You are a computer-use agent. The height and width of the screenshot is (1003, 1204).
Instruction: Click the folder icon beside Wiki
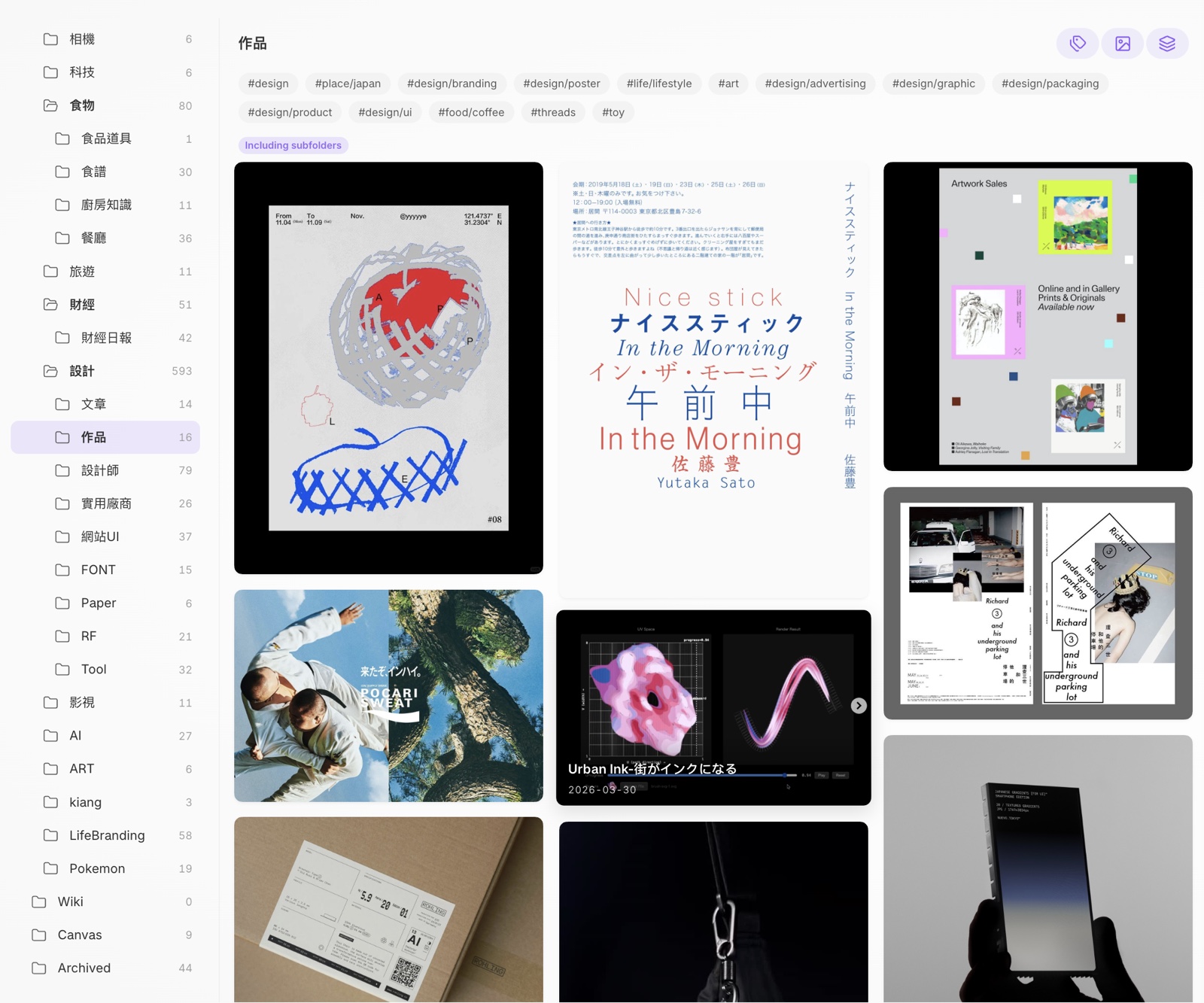tap(39, 901)
